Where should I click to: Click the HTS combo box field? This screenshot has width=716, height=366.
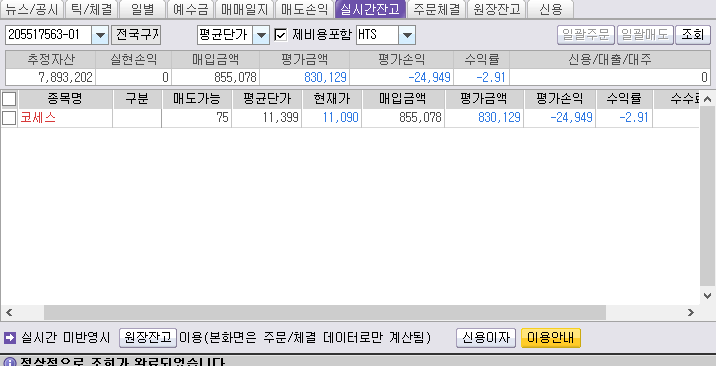[378, 35]
